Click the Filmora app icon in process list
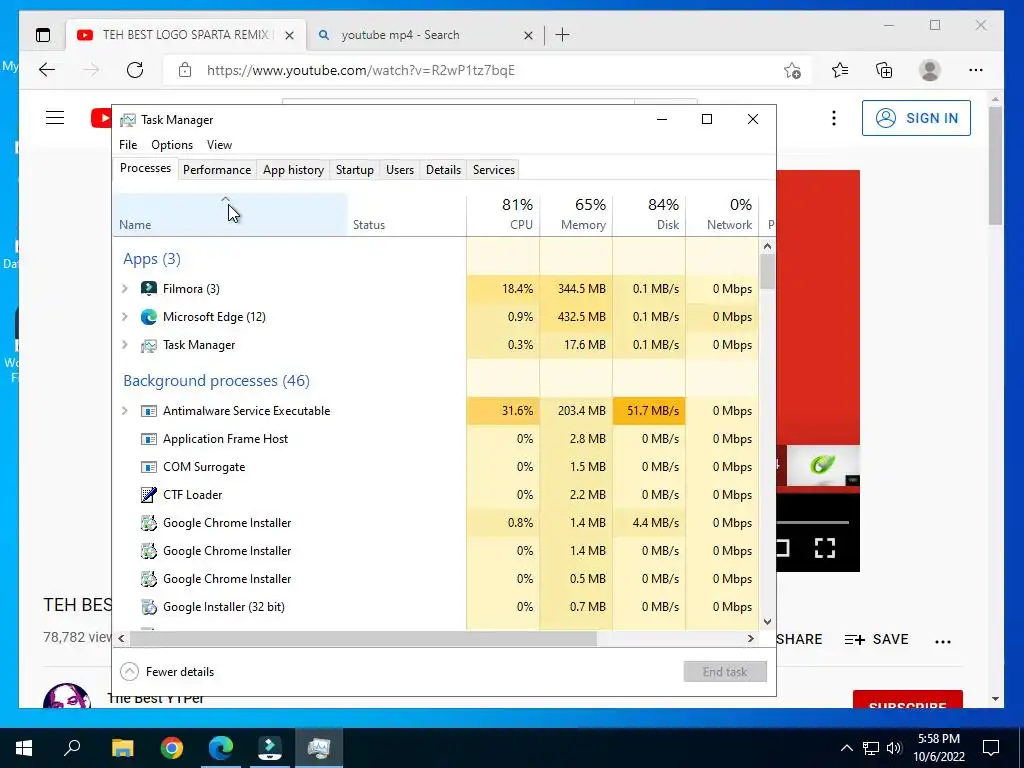The image size is (1024, 768). (x=149, y=289)
